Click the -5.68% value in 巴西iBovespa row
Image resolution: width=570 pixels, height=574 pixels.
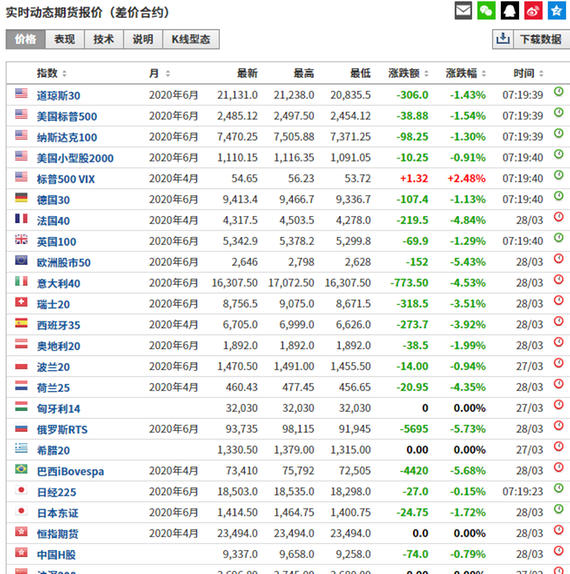pos(468,471)
